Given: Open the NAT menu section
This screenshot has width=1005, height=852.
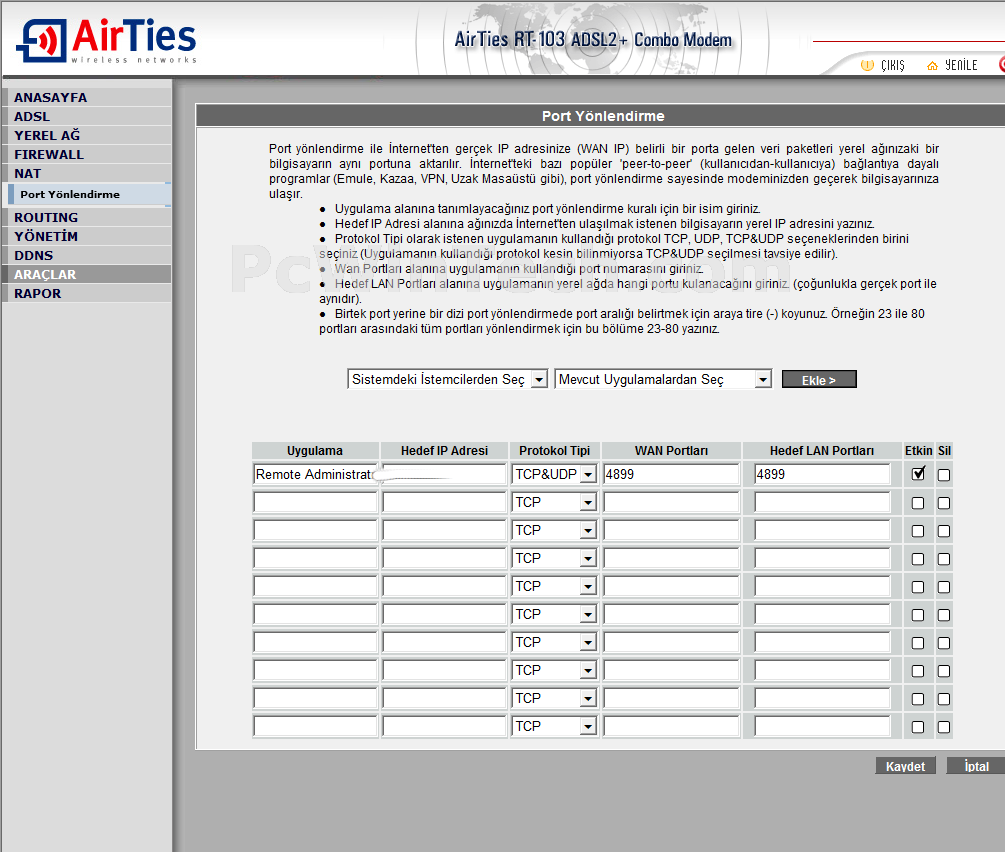Looking at the screenshot, I should pyautogui.click(x=87, y=174).
